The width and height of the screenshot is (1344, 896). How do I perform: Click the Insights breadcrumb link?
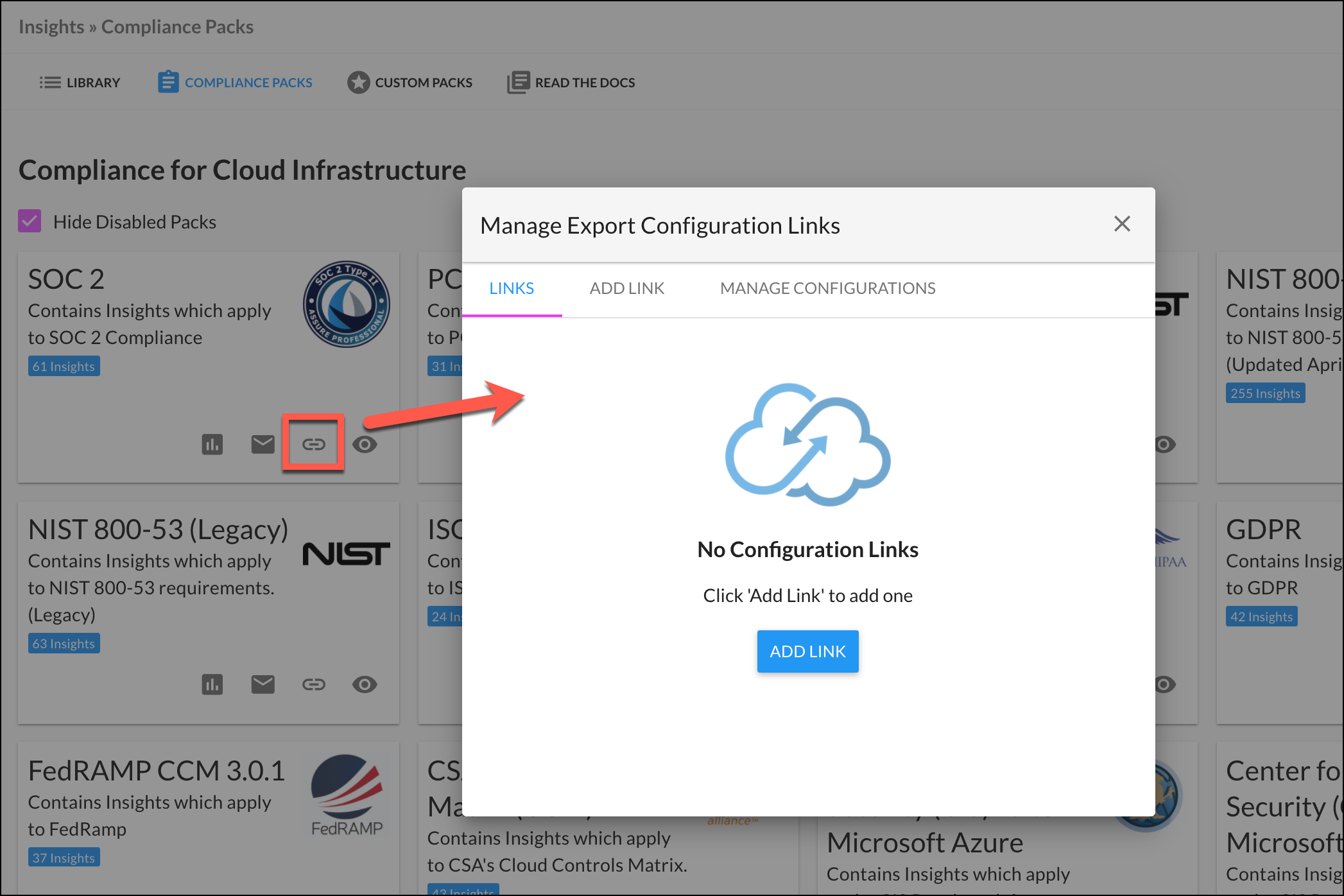pyautogui.click(x=51, y=27)
